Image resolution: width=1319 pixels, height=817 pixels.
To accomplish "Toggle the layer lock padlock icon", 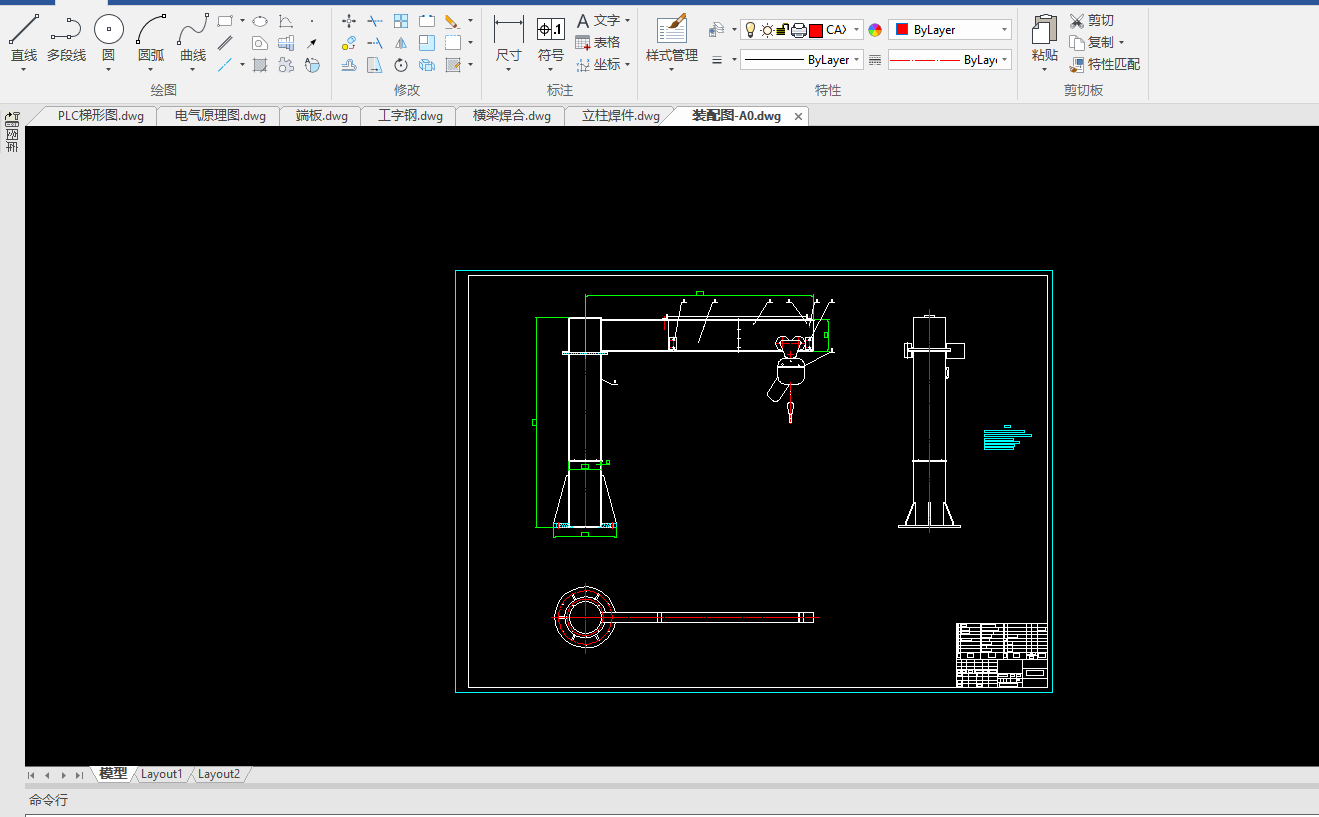I will click(x=783, y=30).
